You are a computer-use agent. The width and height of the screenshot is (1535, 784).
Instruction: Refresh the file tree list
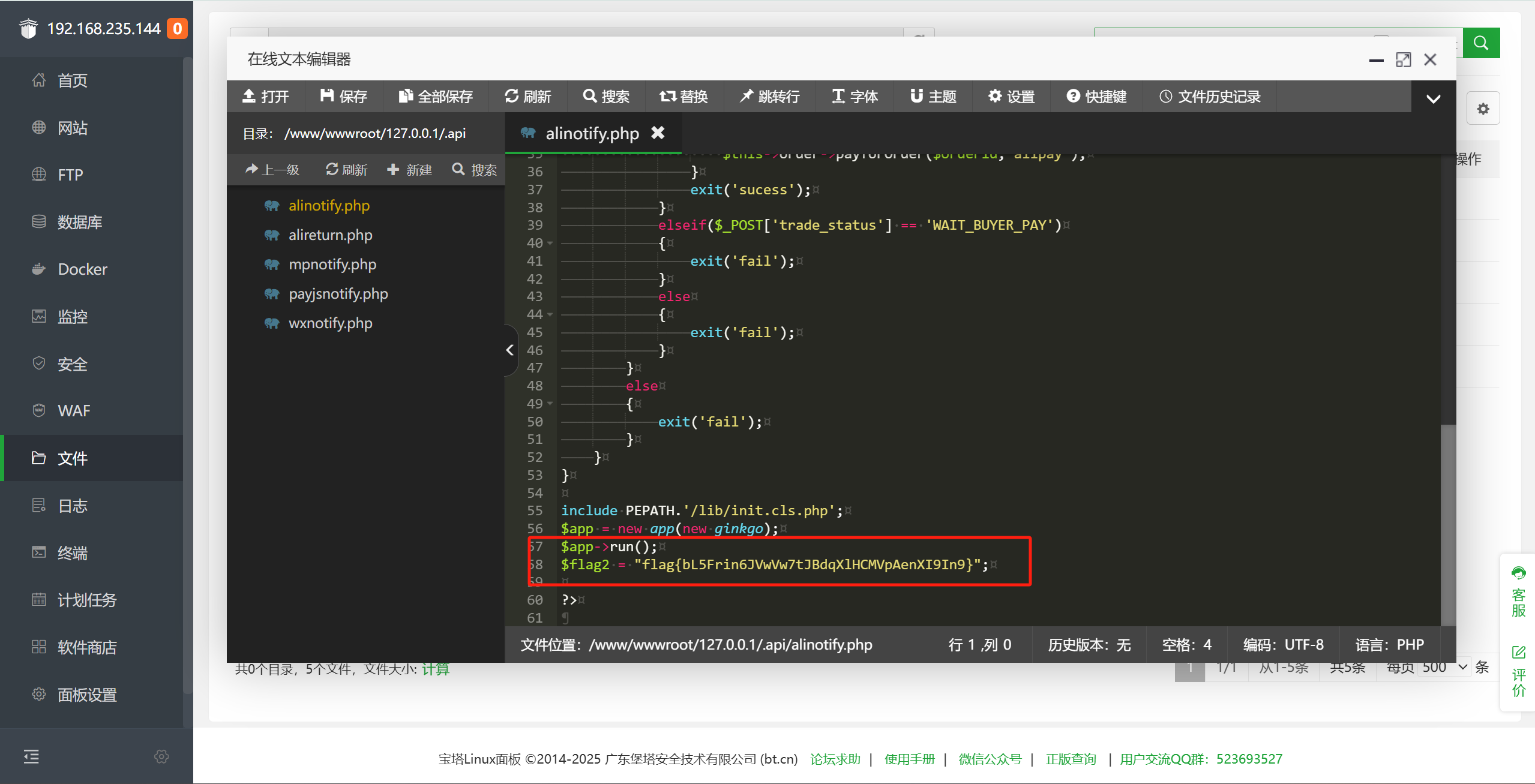click(347, 170)
